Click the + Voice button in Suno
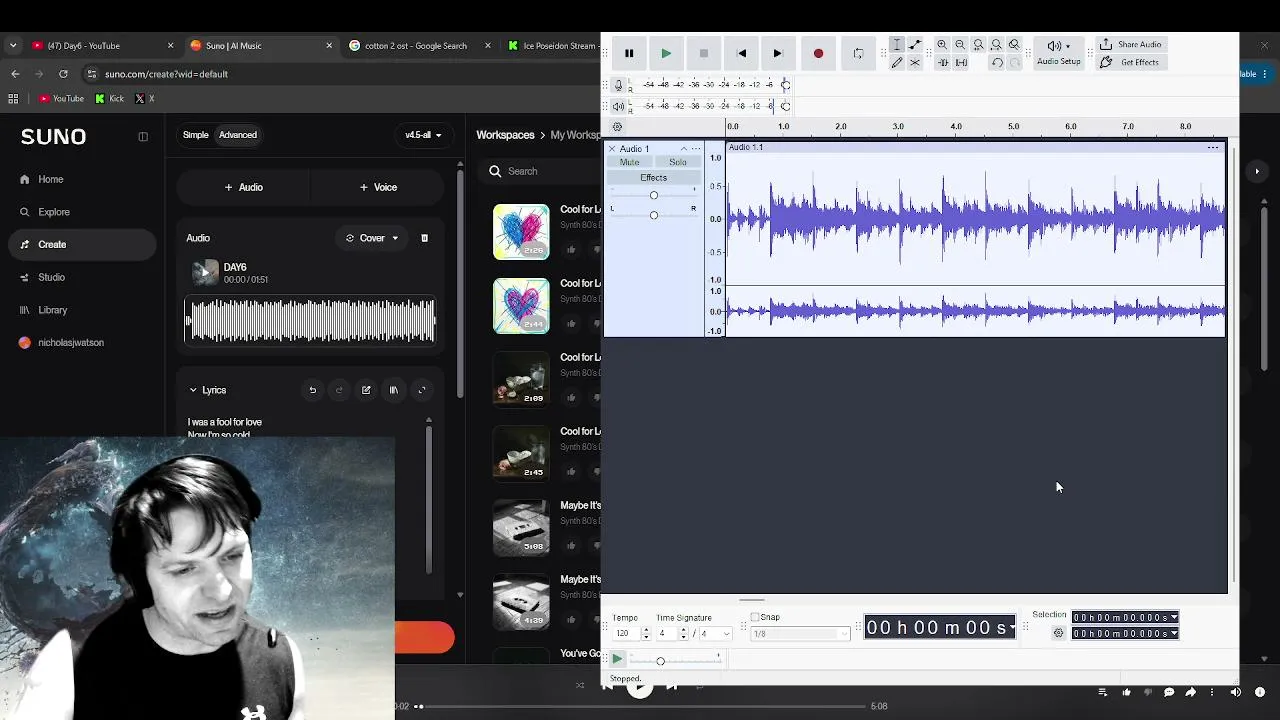The height and width of the screenshot is (720, 1280). (x=378, y=187)
